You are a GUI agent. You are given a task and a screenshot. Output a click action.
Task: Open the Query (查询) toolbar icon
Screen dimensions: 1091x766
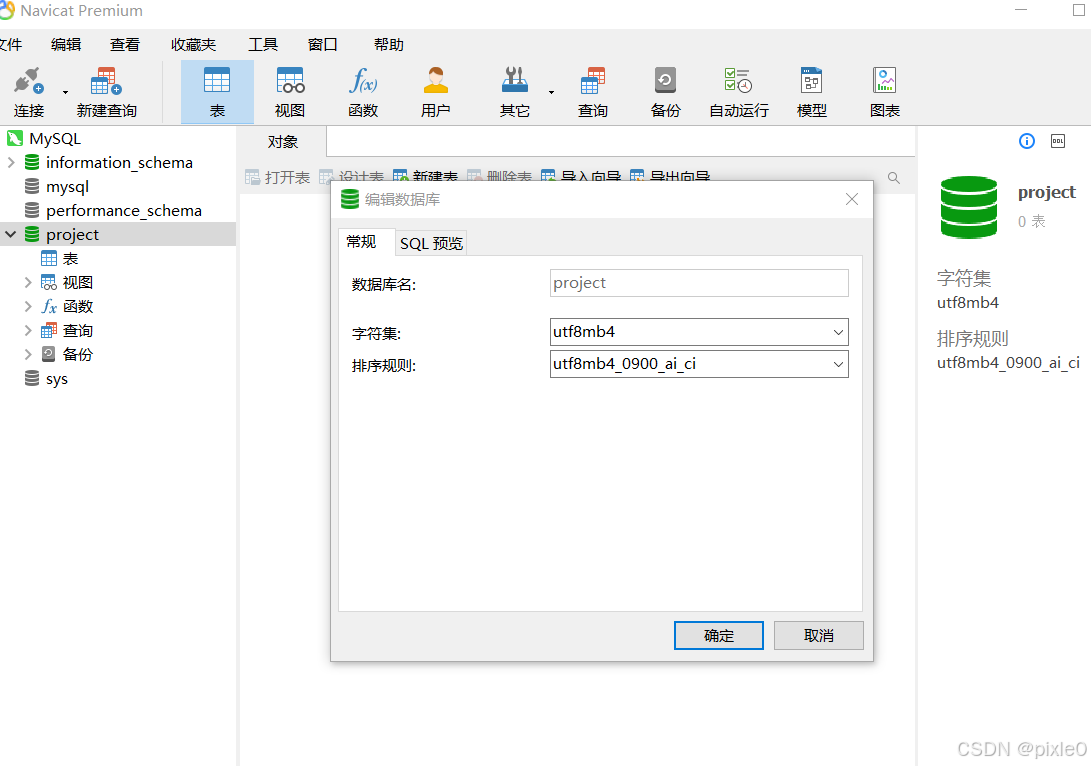(593, 92)
